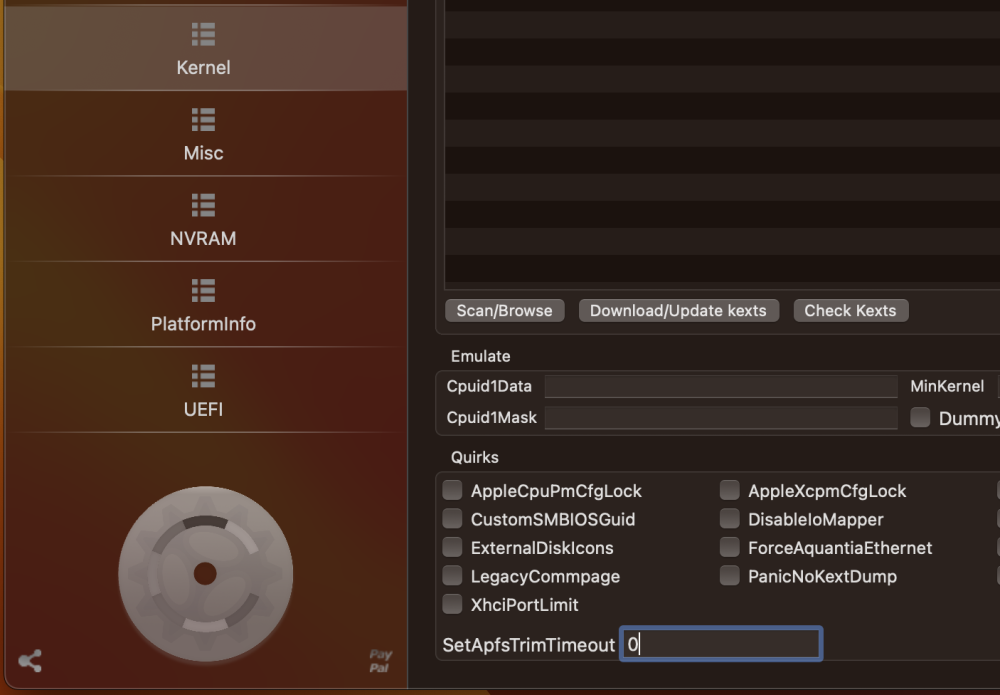This screenshot has height=695, width=1000.
Task: Switch to the Misc section
Action: coord(204,134)
